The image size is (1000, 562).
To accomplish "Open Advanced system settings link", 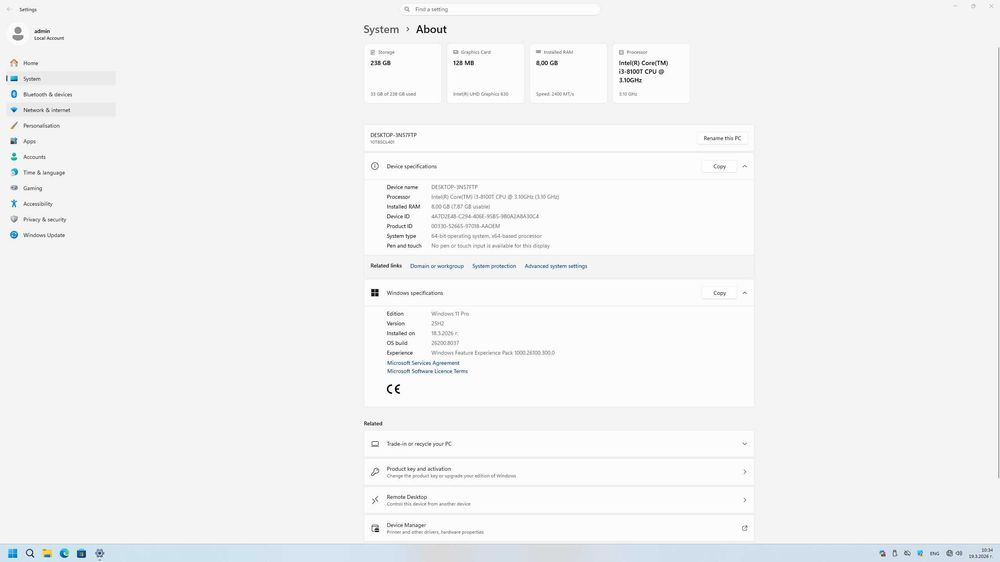I will (x=555, y=266).
